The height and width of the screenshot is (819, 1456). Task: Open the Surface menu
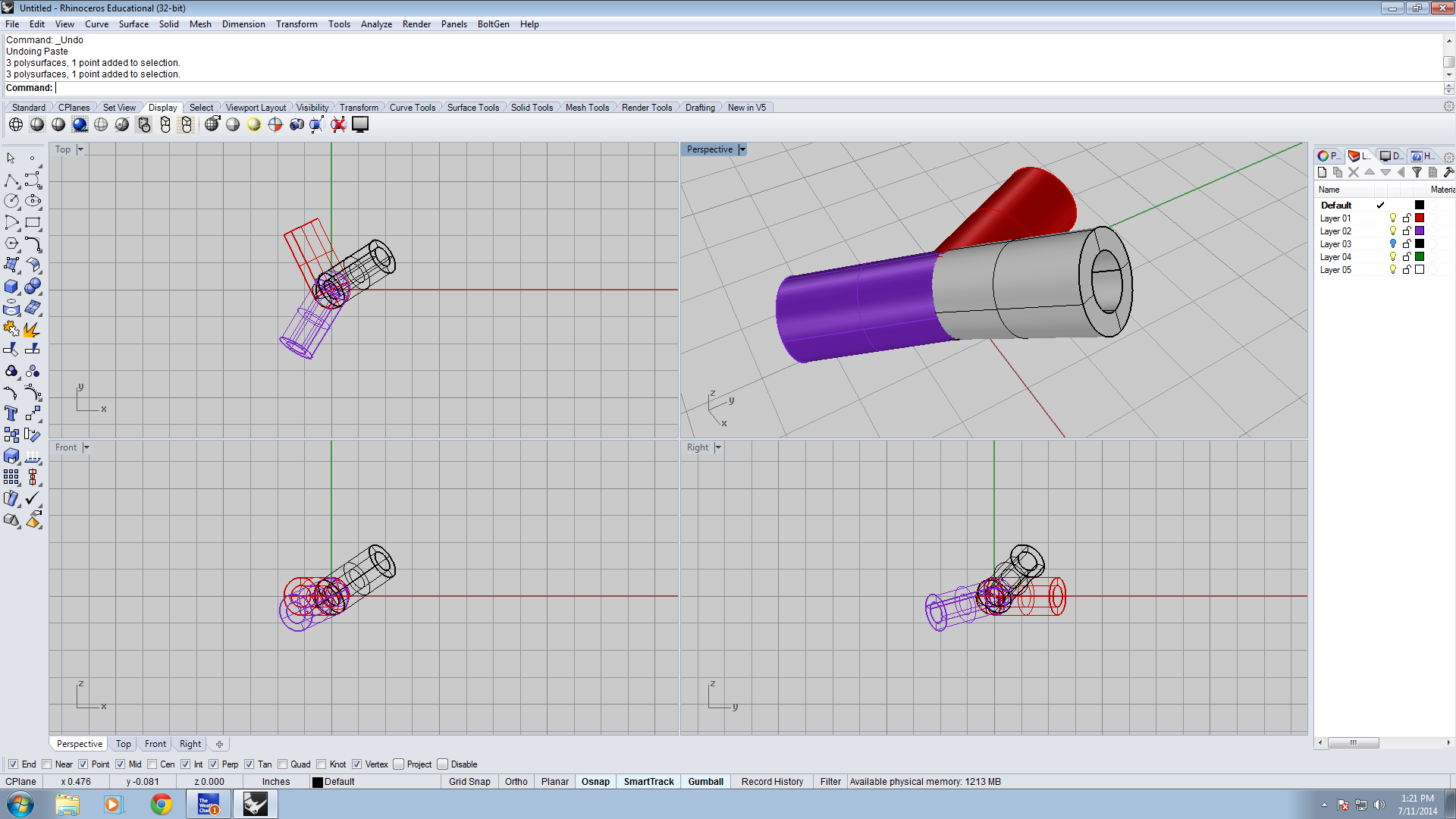133,24
